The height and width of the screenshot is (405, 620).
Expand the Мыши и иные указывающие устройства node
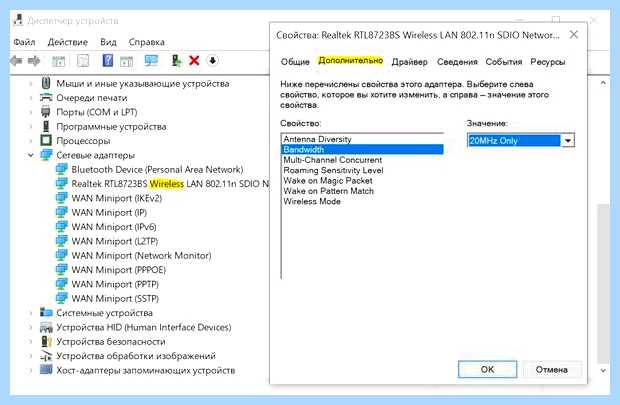(31, 83)
